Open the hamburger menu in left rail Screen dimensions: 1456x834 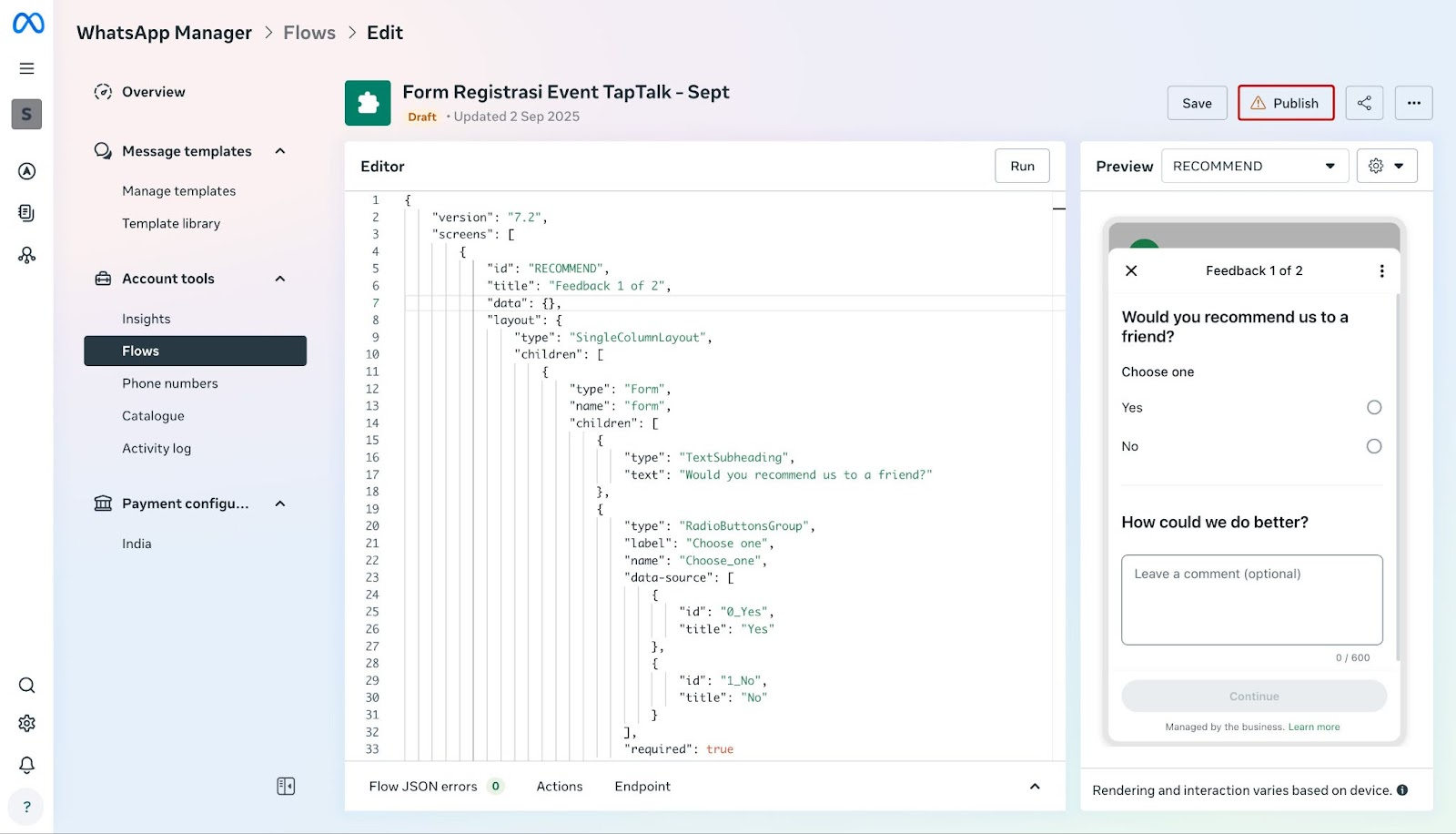tap(27, 68)
